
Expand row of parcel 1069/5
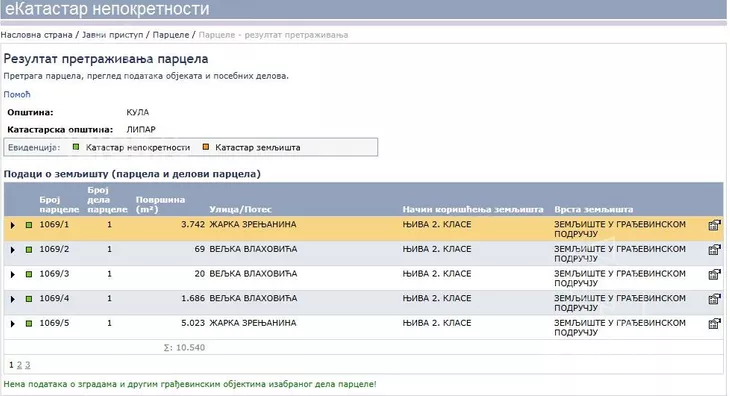(13, 323)
